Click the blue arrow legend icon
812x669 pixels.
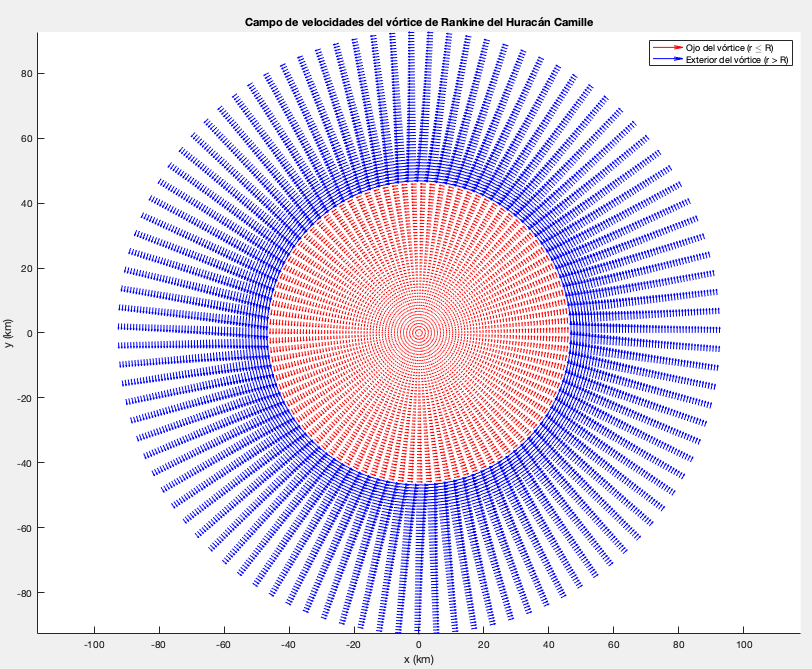667,59
